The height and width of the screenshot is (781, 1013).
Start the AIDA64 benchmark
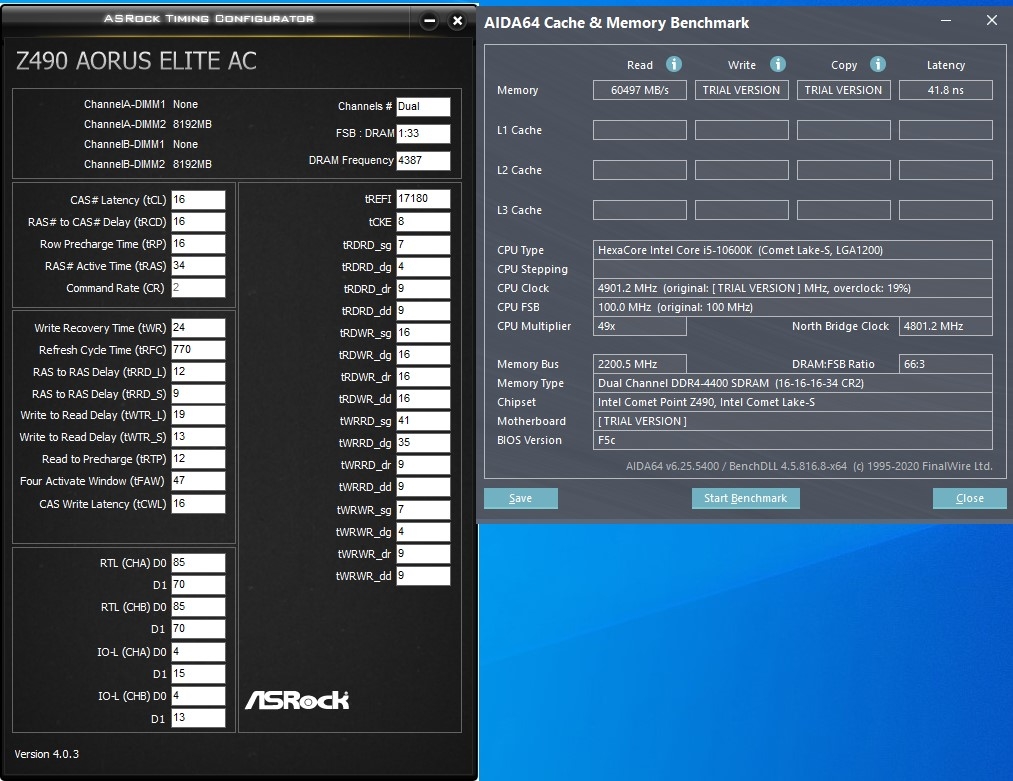(746, 498)
